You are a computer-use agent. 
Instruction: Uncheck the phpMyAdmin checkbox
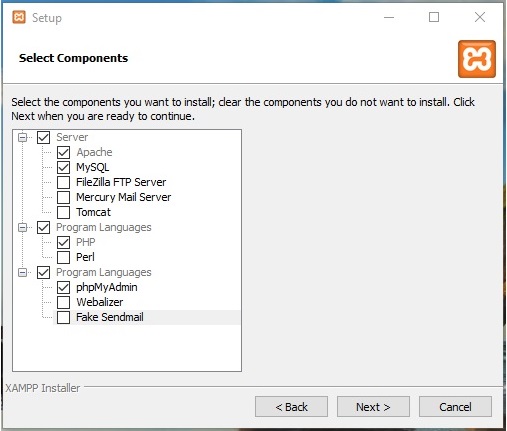click(x=63, y=287)
